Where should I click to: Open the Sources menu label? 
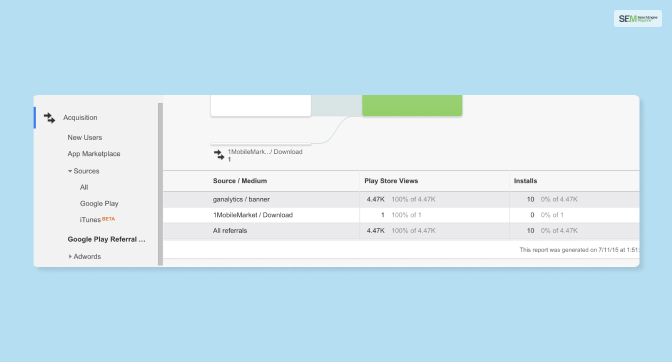pos(86,171)
